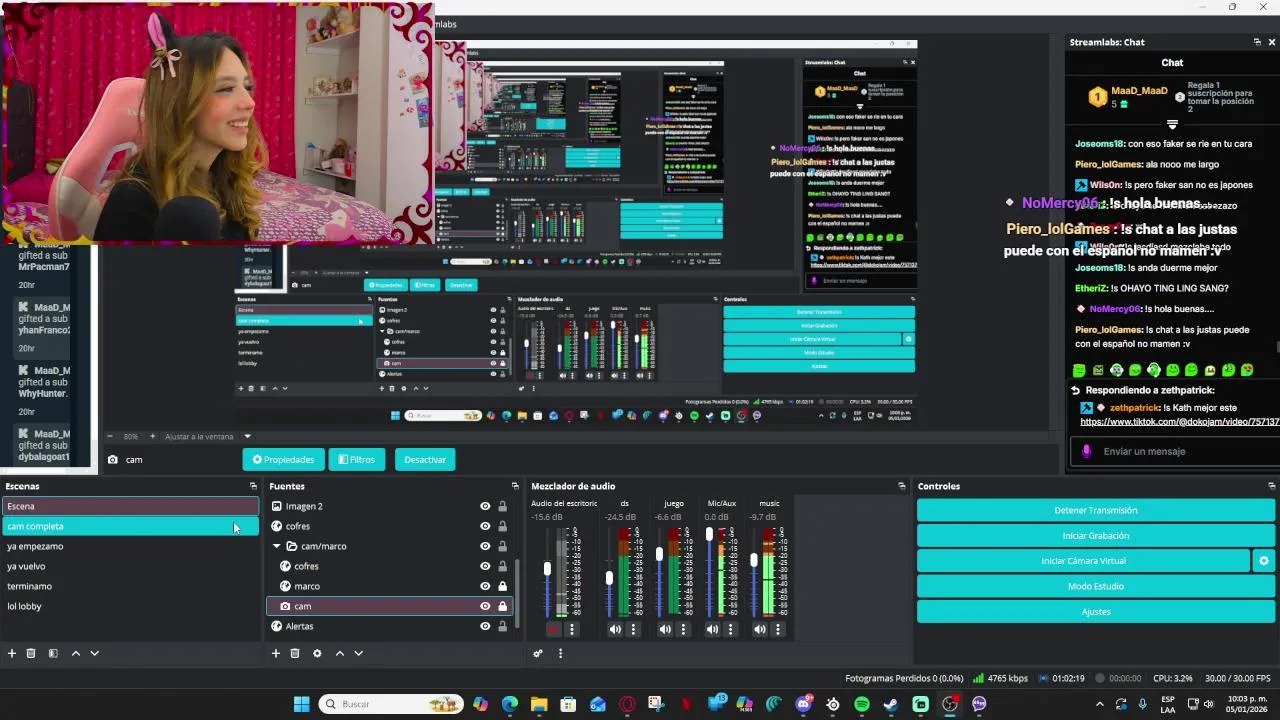Open Filtros for the cam source

(357, 459)
